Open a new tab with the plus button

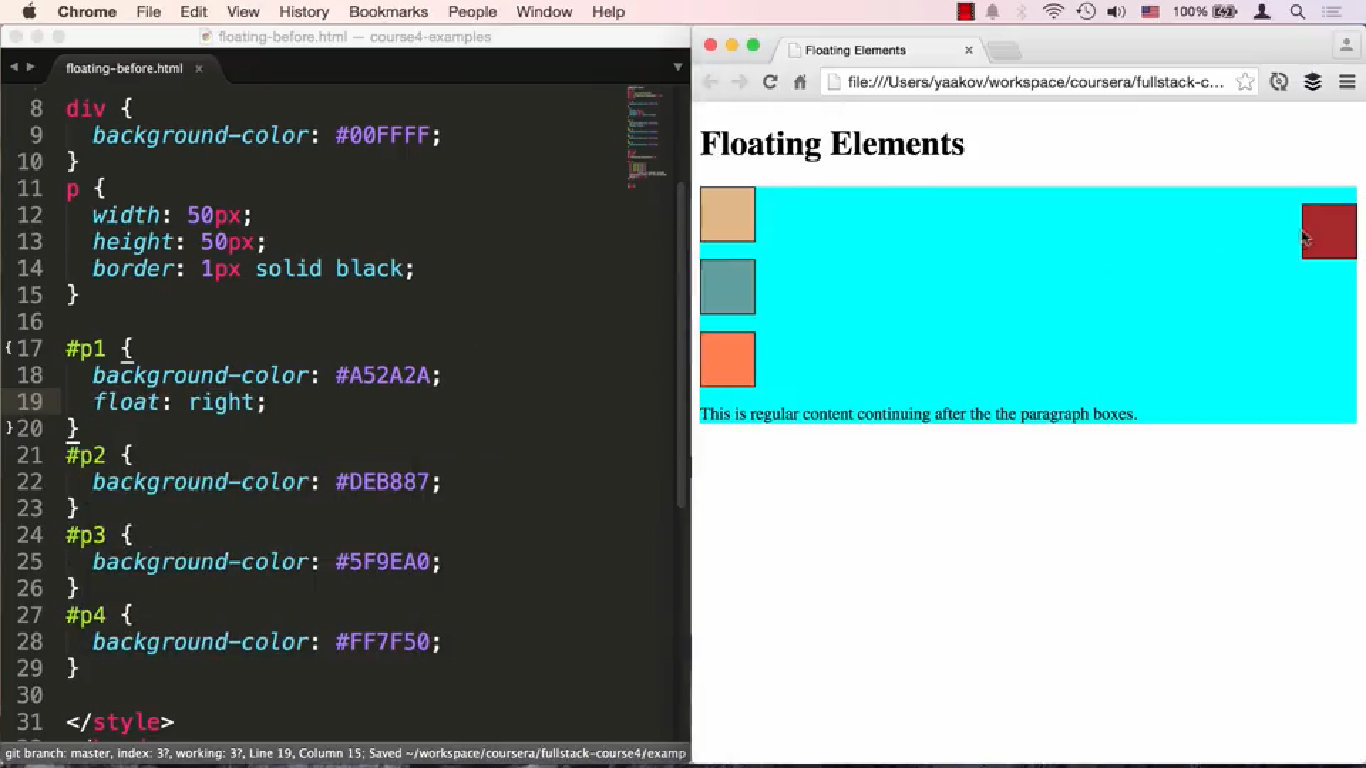click(x=1004, y=49)
